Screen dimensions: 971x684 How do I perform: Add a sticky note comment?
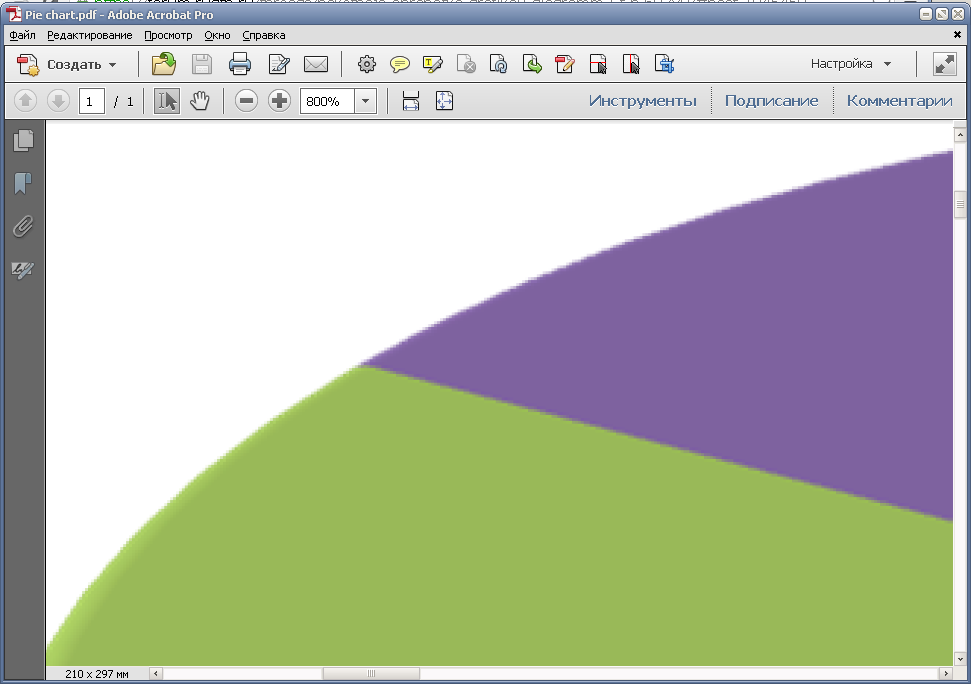[399, 64]
